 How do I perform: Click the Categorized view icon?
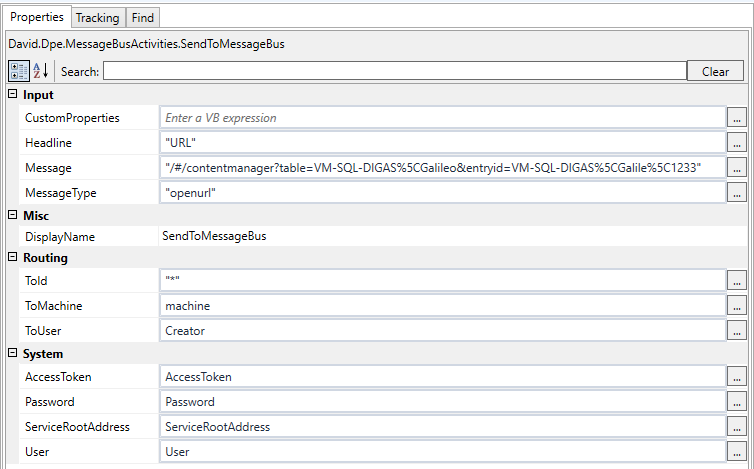(x=19, y=71)
